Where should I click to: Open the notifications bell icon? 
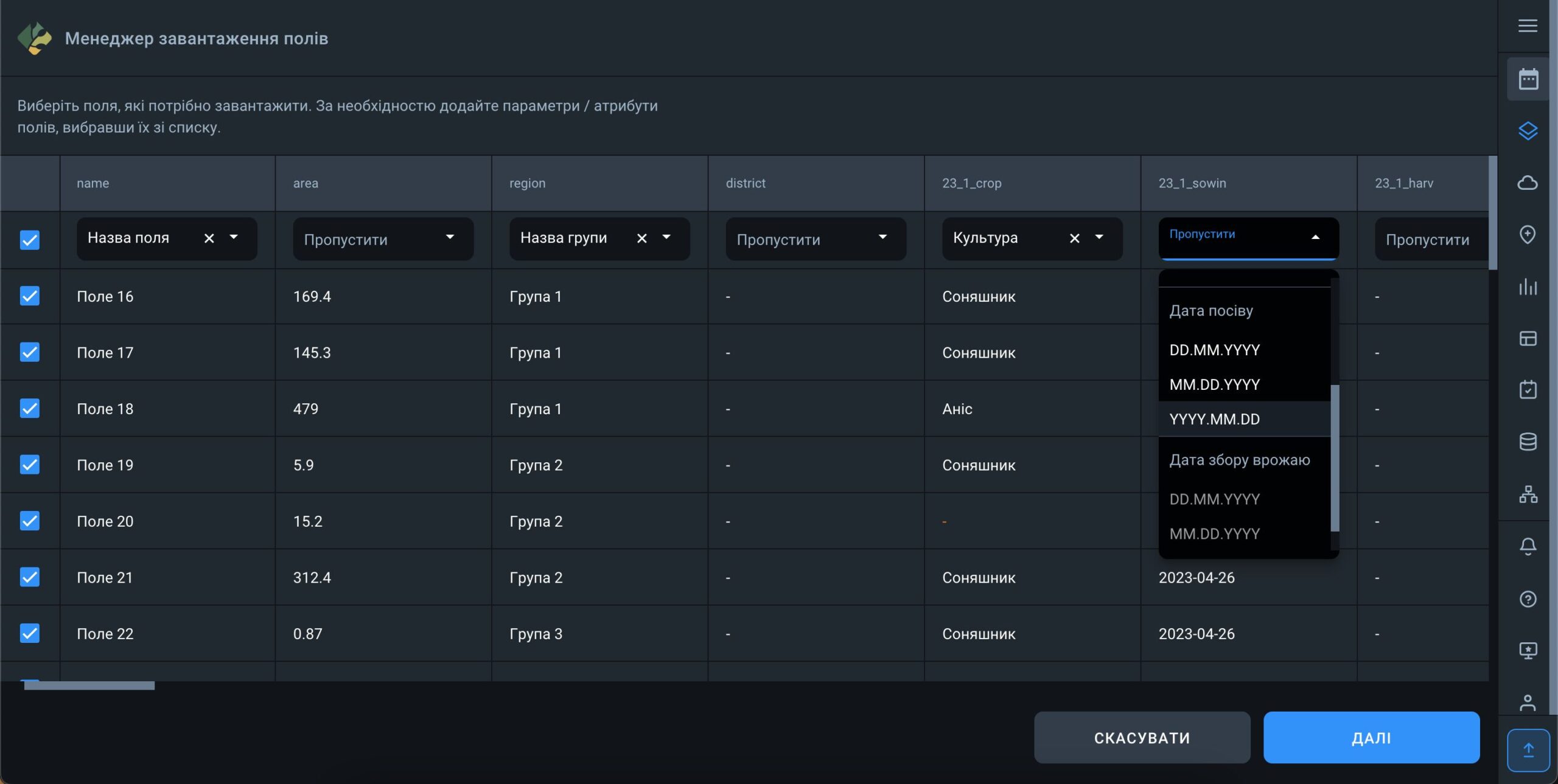tap(1528, 546)
